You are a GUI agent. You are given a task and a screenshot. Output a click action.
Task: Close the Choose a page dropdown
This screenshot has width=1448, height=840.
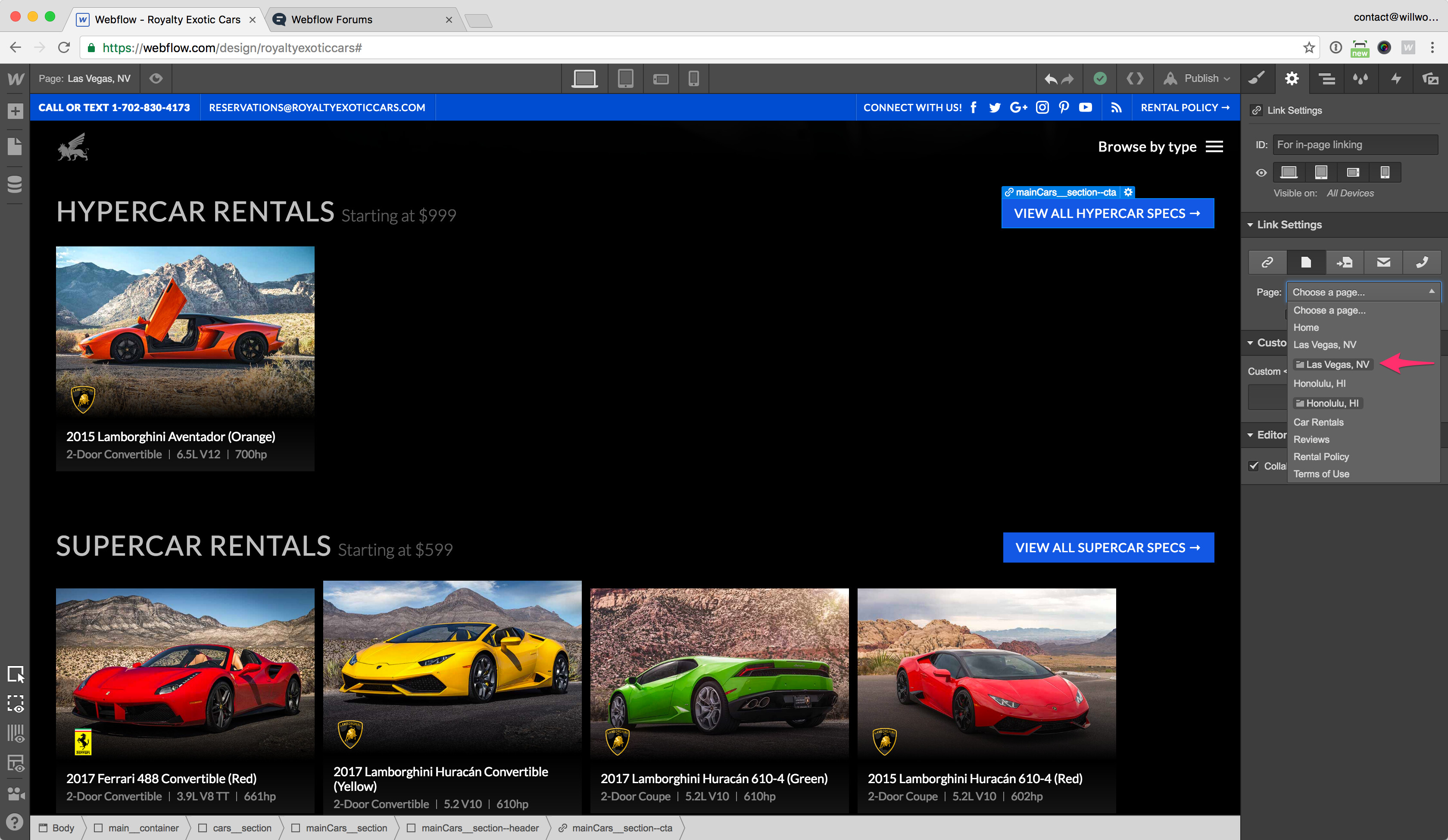pos(1362,292)
